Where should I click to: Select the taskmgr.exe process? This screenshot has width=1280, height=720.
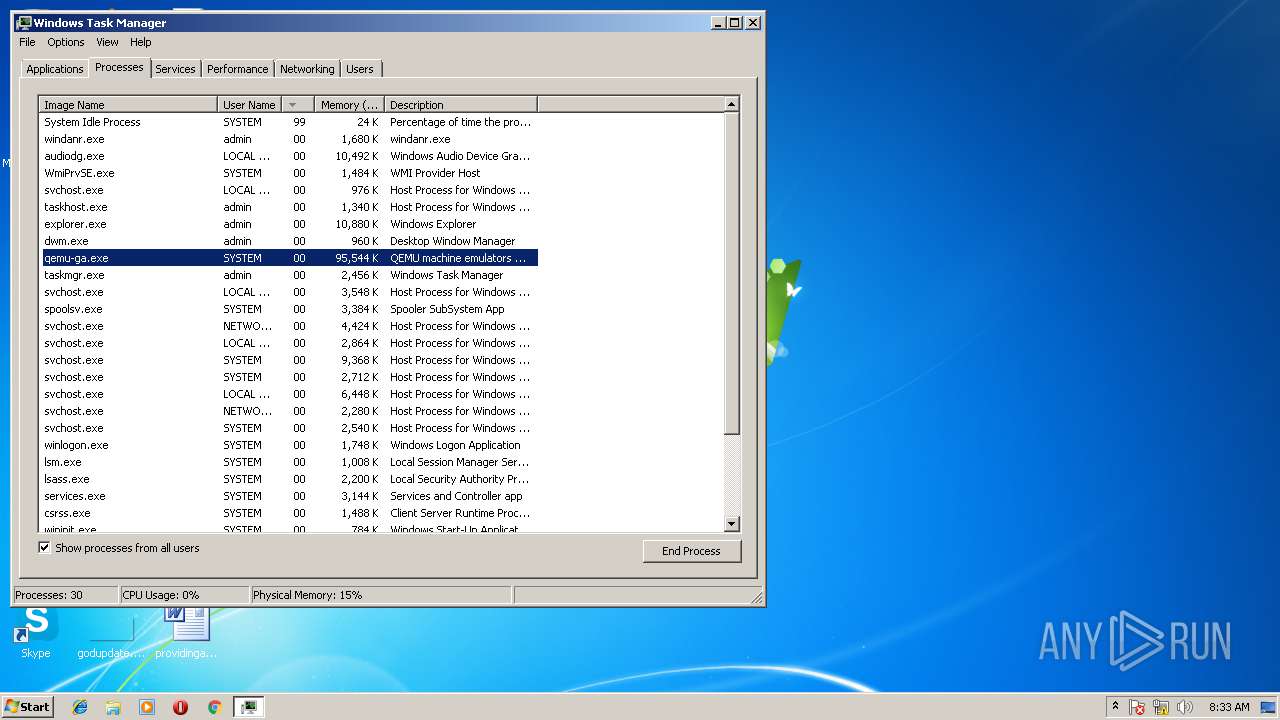click(289, 275)
